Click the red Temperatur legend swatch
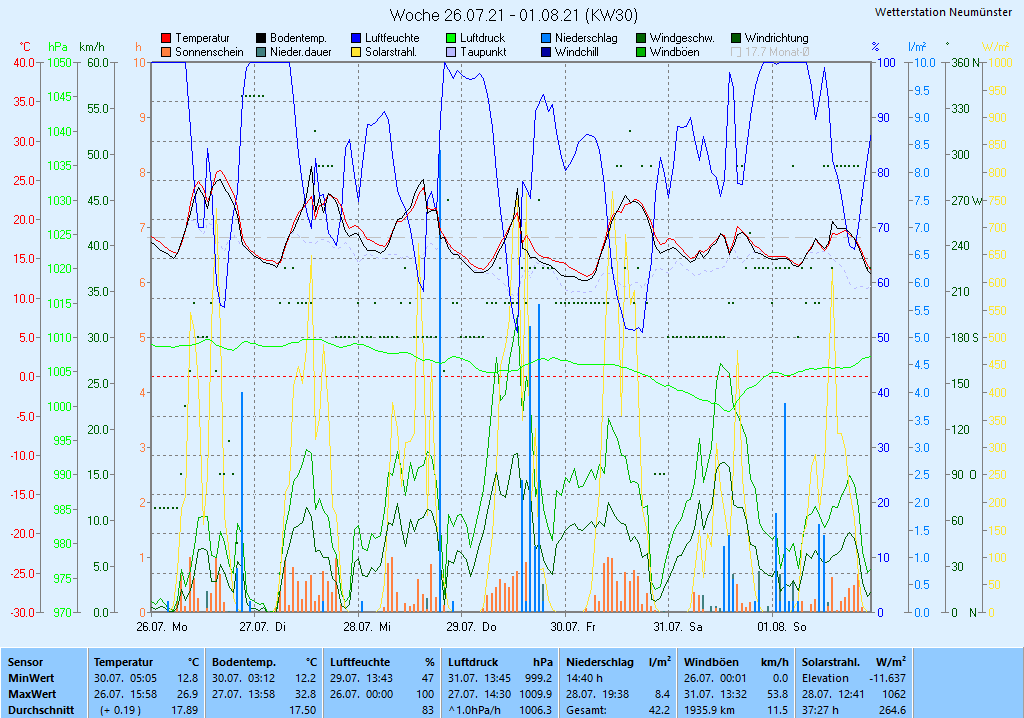Screen dimensions: 1024x718 tap(166, 39)
